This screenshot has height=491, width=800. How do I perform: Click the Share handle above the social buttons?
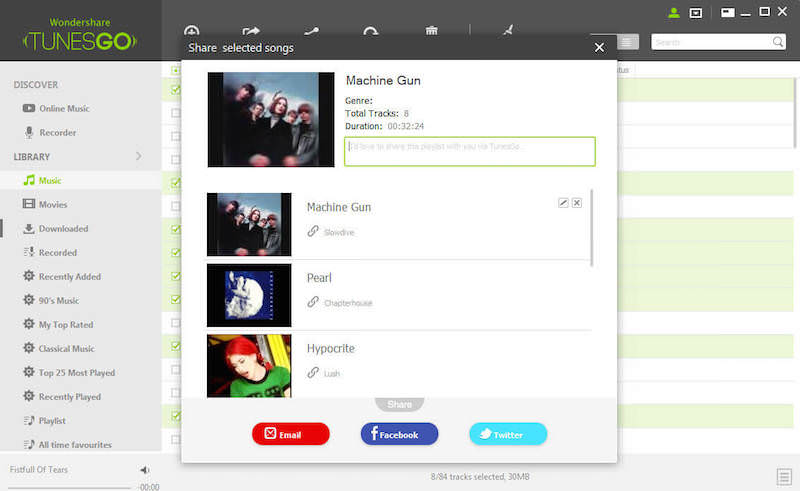[x=399, y=404]
